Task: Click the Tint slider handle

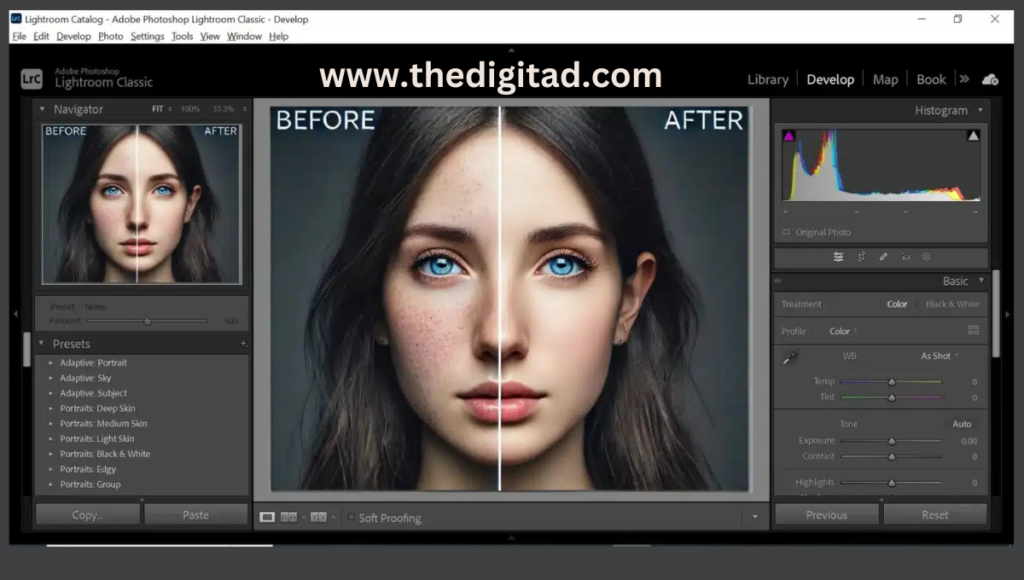Action: coord(891,397)
